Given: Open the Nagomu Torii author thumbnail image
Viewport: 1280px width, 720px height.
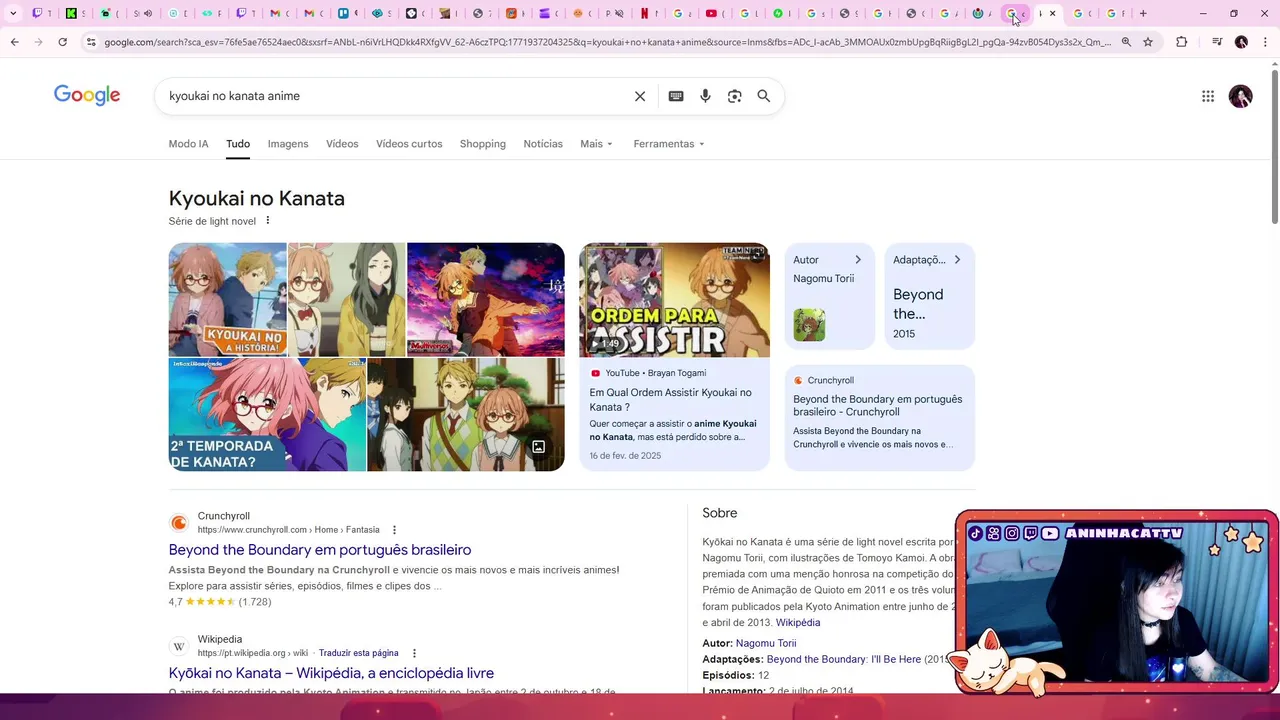Looking at the screenshot, I should coord(809,325).
